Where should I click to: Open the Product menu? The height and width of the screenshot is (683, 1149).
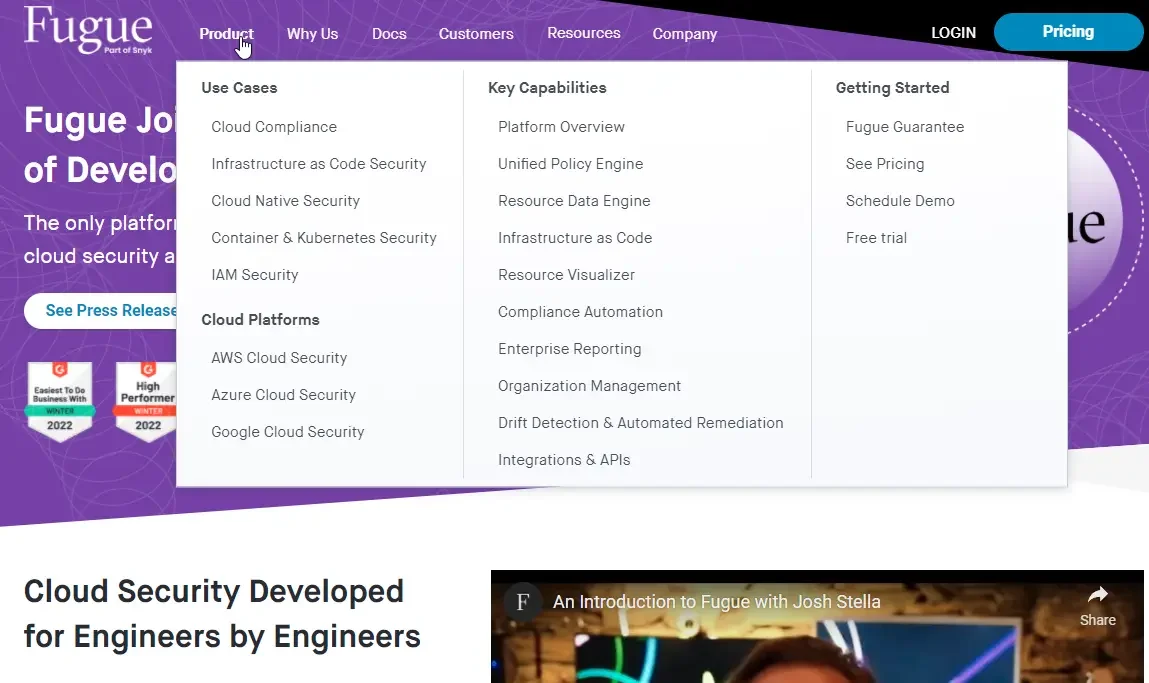(x=226, y=34)
